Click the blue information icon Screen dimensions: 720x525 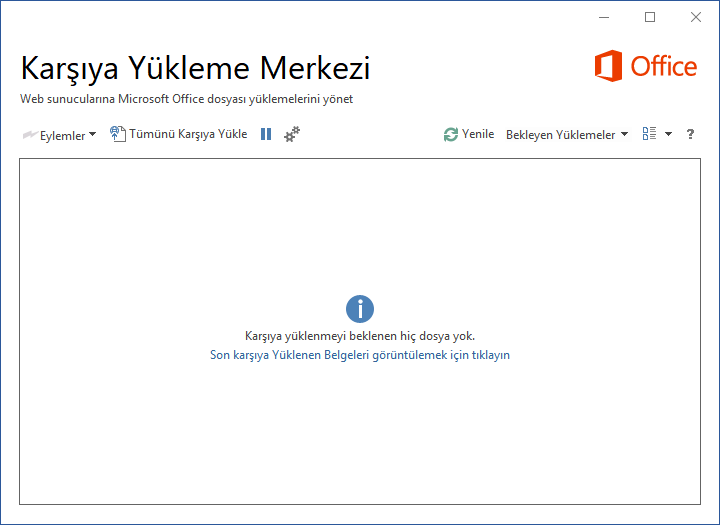360,309
